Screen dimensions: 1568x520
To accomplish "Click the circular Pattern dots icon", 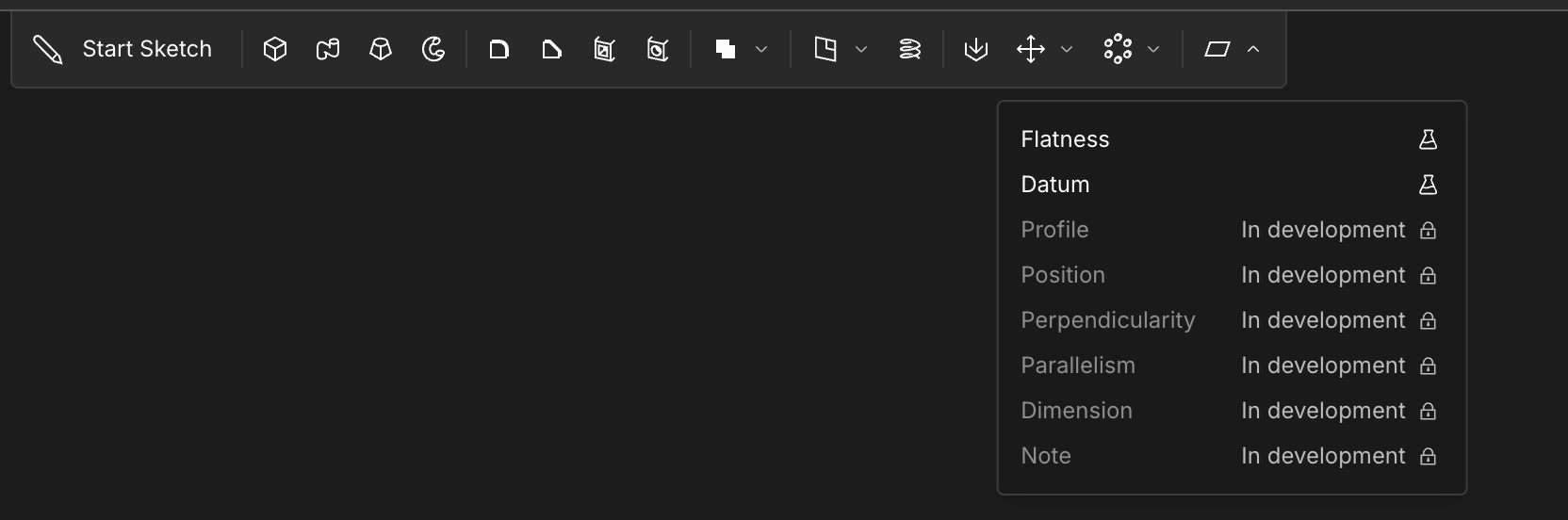I will (1118, 49).
